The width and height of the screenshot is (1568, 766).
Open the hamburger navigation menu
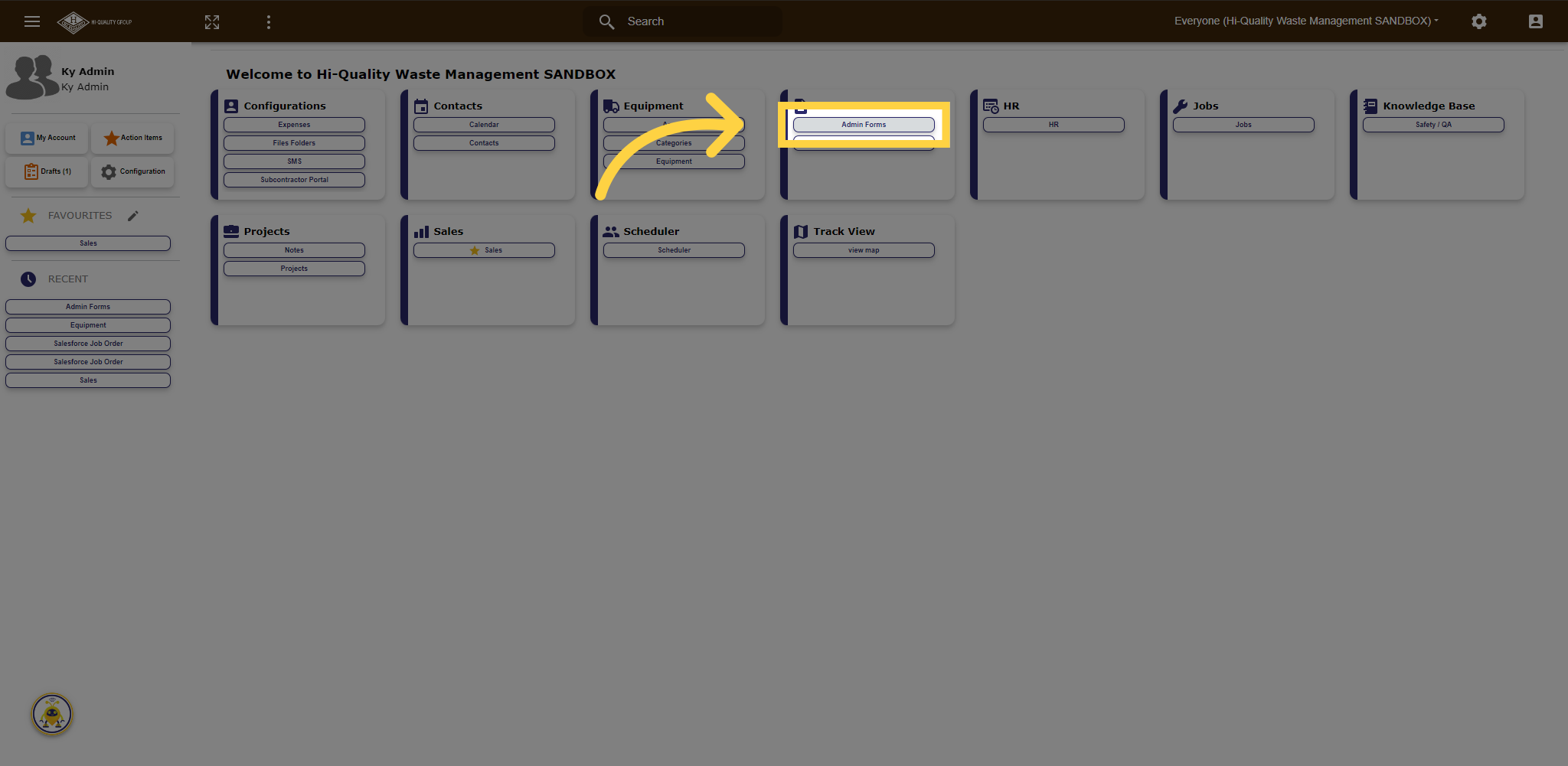(32, 21)
